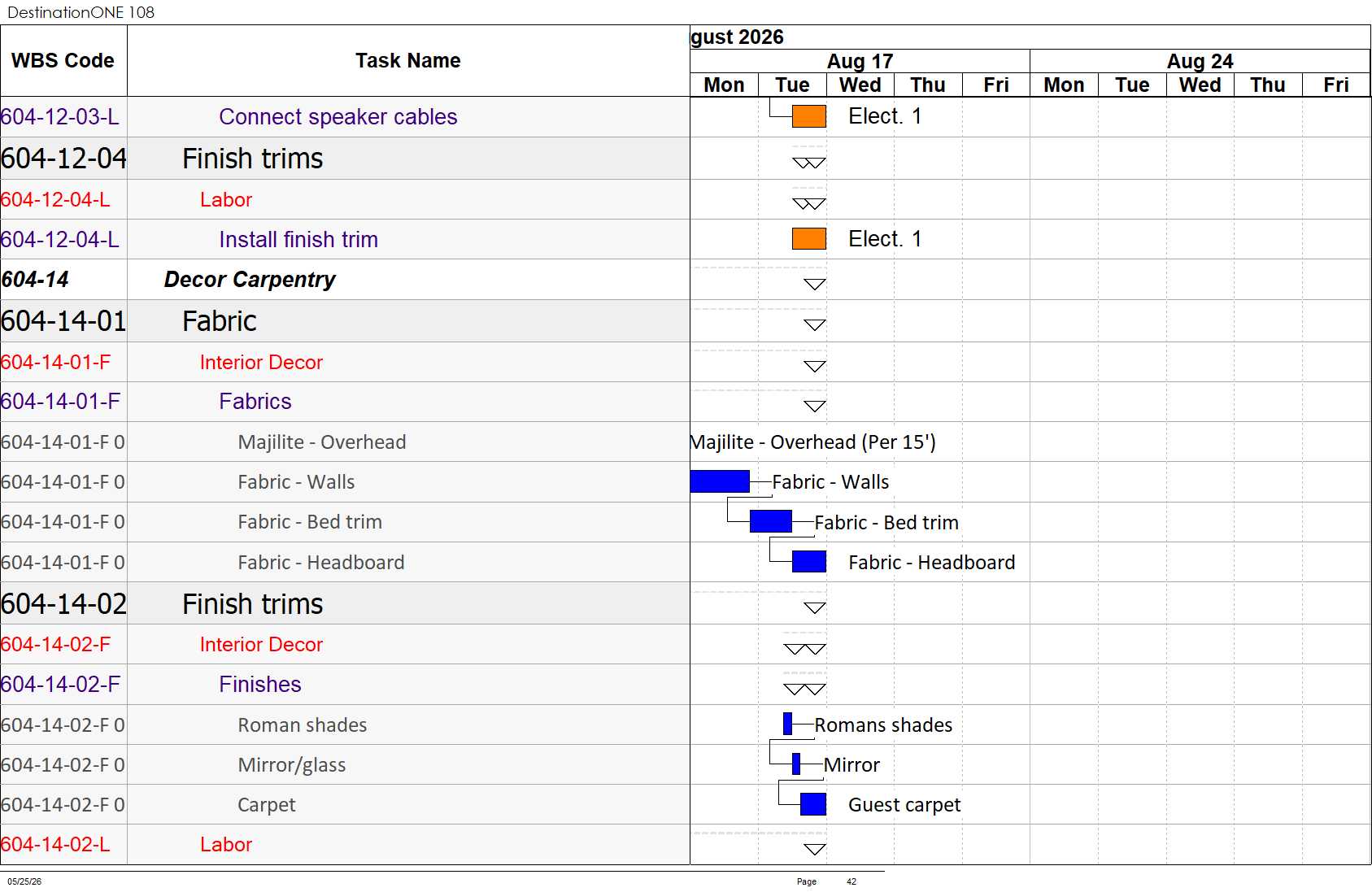
Task: Click summary marker for 604-12-04 Finish trims
Action: [x=809, y=163]
